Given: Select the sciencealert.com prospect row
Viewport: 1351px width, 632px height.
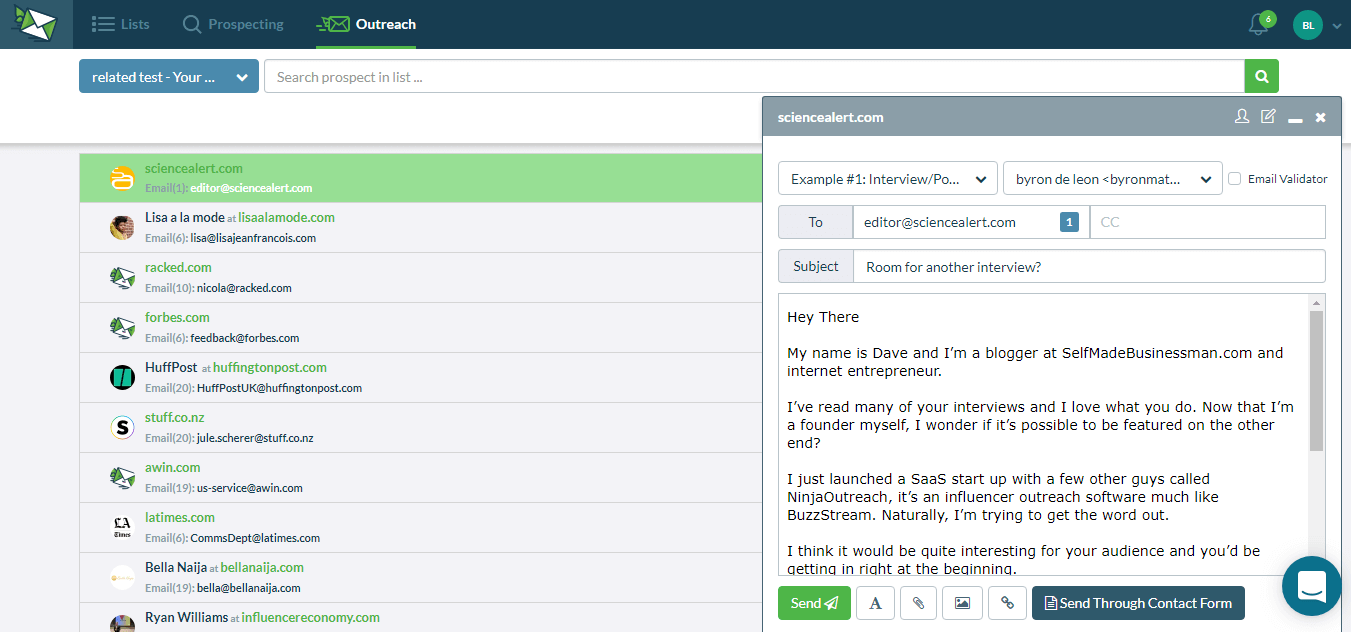Looking at the screenshot, I should pos(420,178).
